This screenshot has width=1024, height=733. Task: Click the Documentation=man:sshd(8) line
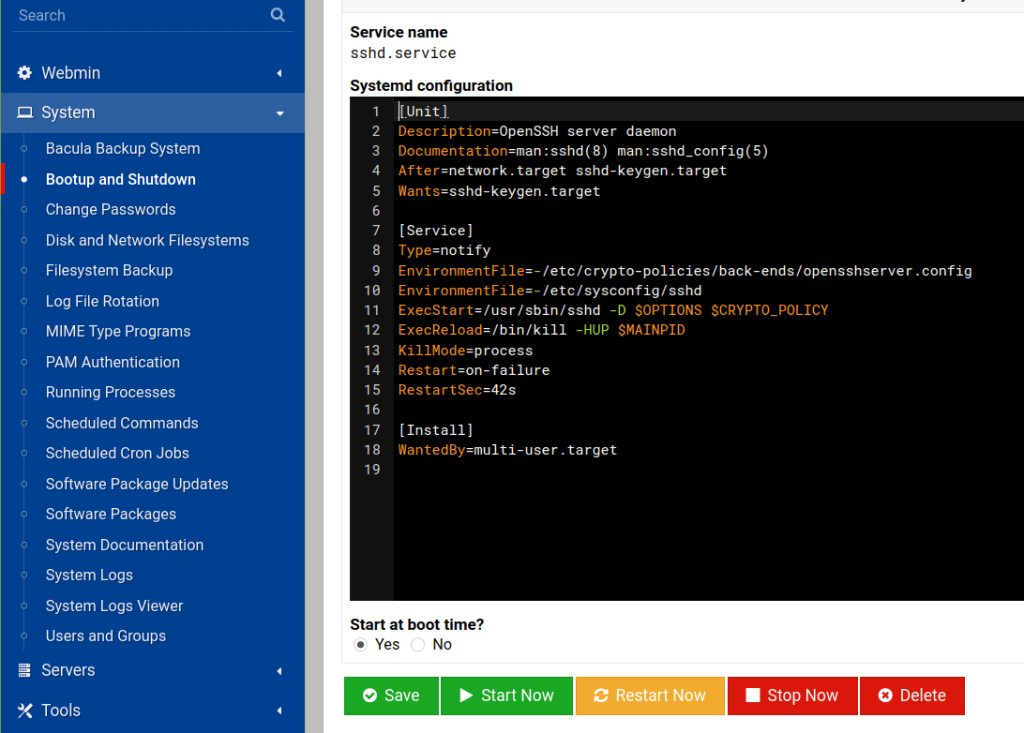583,151
